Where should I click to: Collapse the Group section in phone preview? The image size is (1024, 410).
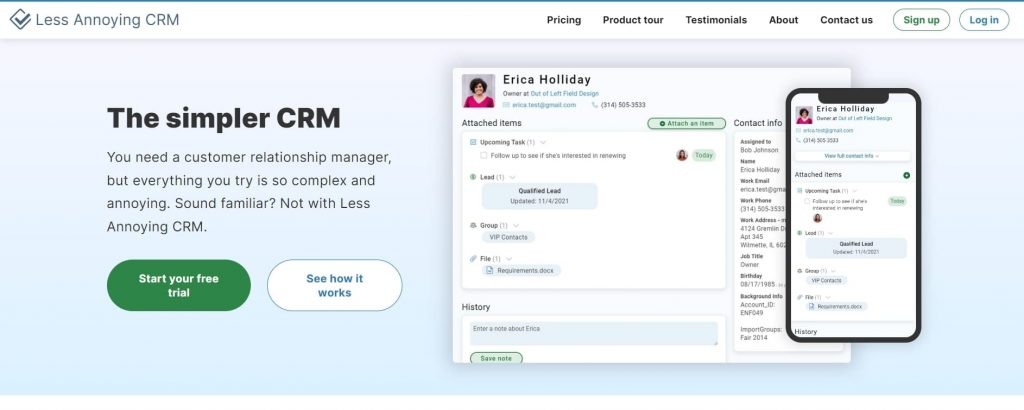[x=833, y=270]
